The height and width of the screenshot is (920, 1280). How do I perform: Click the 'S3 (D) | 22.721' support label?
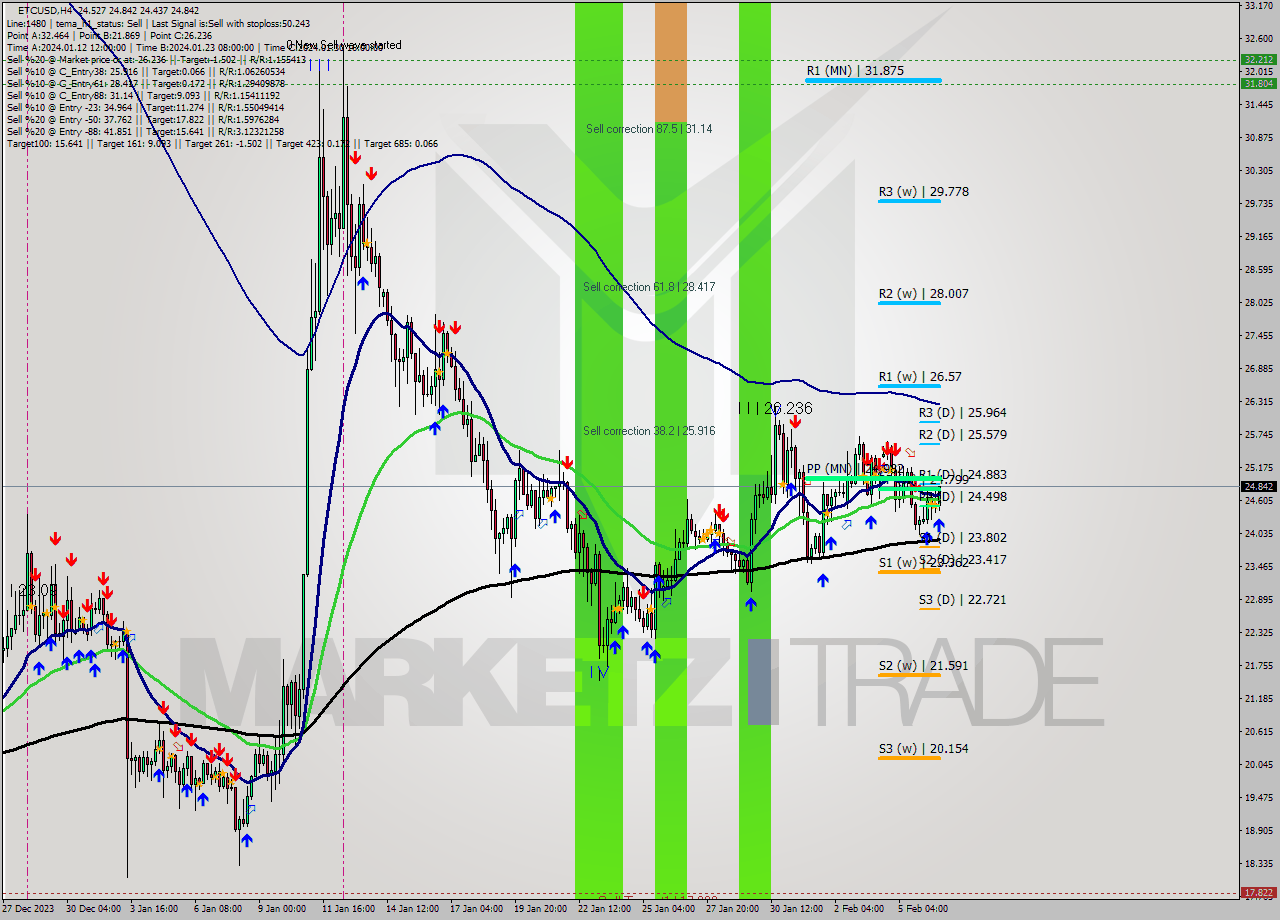point(962,600)
